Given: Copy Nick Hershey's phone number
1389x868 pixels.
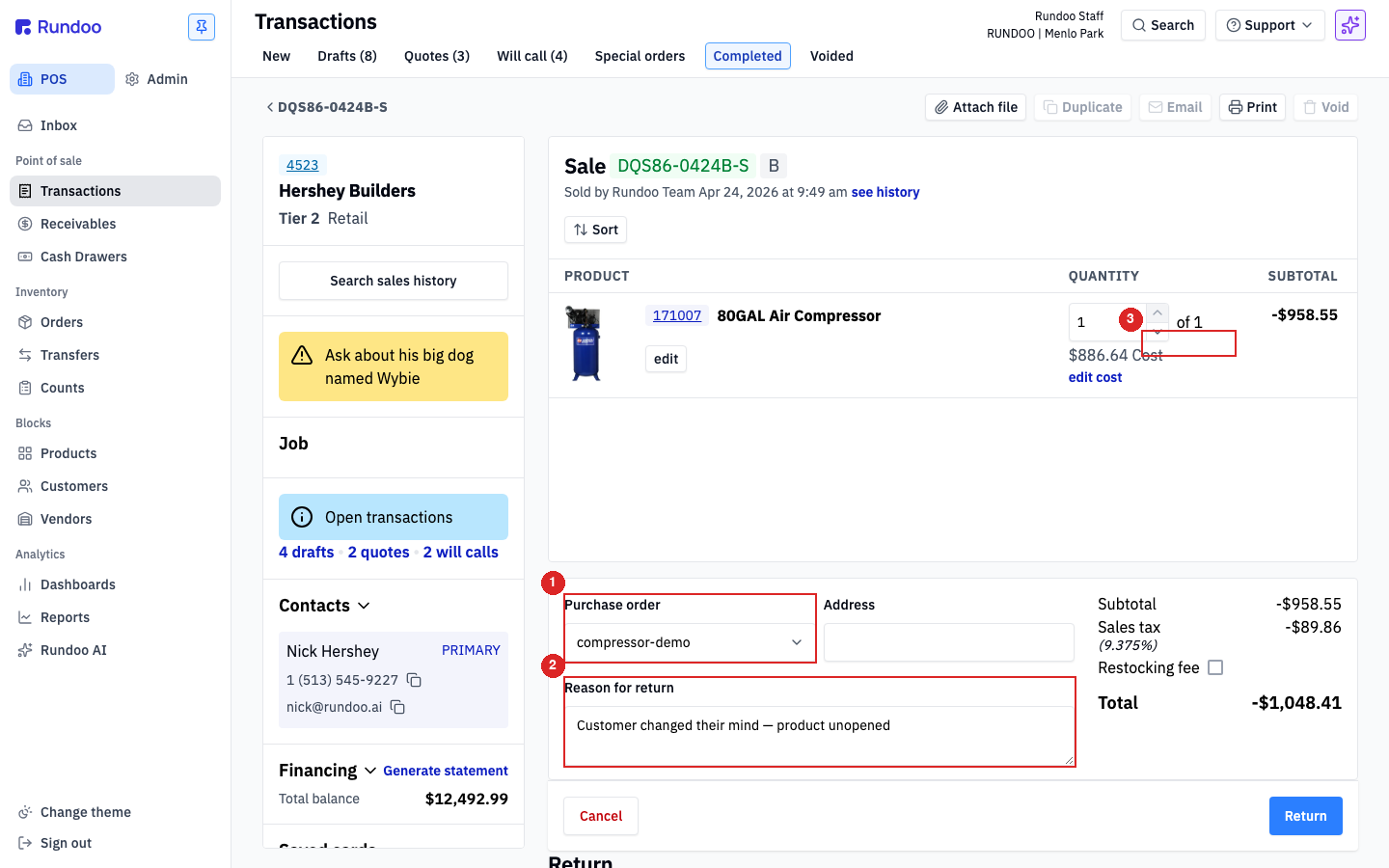Looking at the screenshot, I should [414, 680].
